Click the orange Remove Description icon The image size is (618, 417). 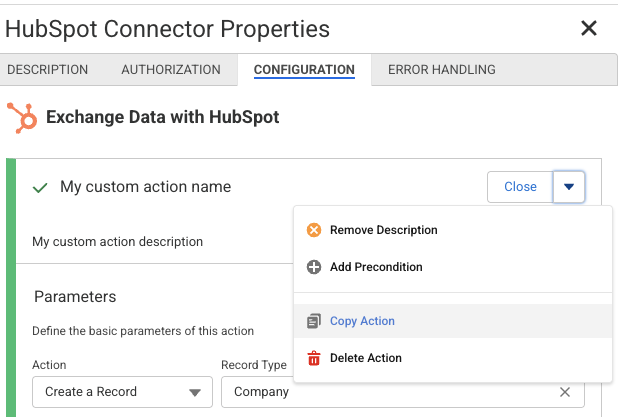coord(313,230)
